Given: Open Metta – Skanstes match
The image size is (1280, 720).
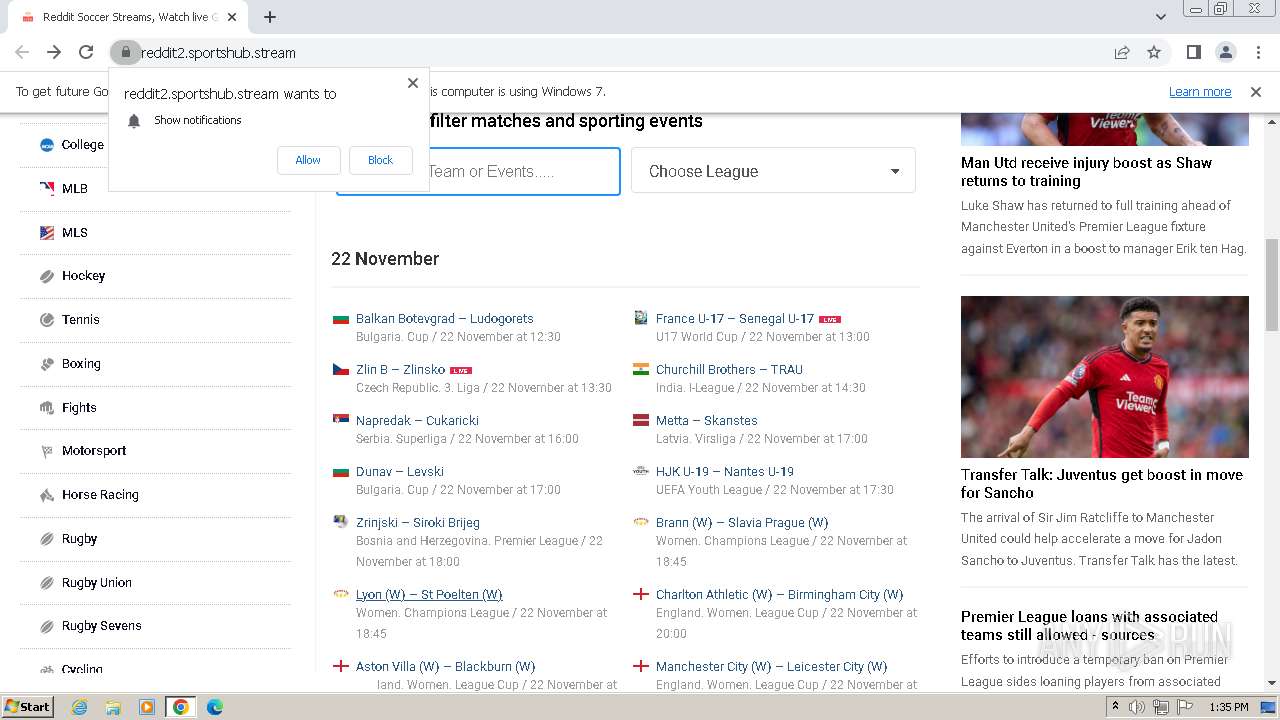Looking at the screenshot, I should [x=707, y=420].
